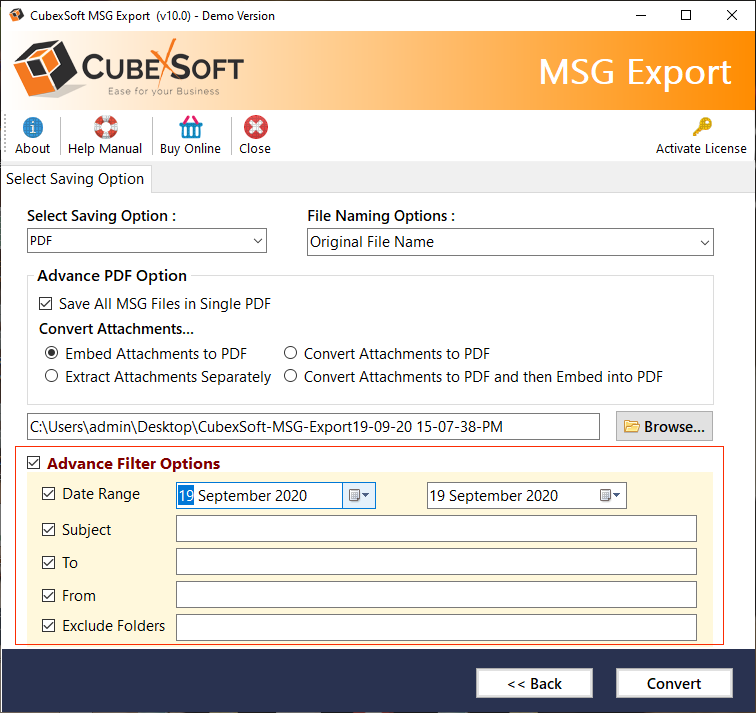Click the From filter text field

pos(436,594)
